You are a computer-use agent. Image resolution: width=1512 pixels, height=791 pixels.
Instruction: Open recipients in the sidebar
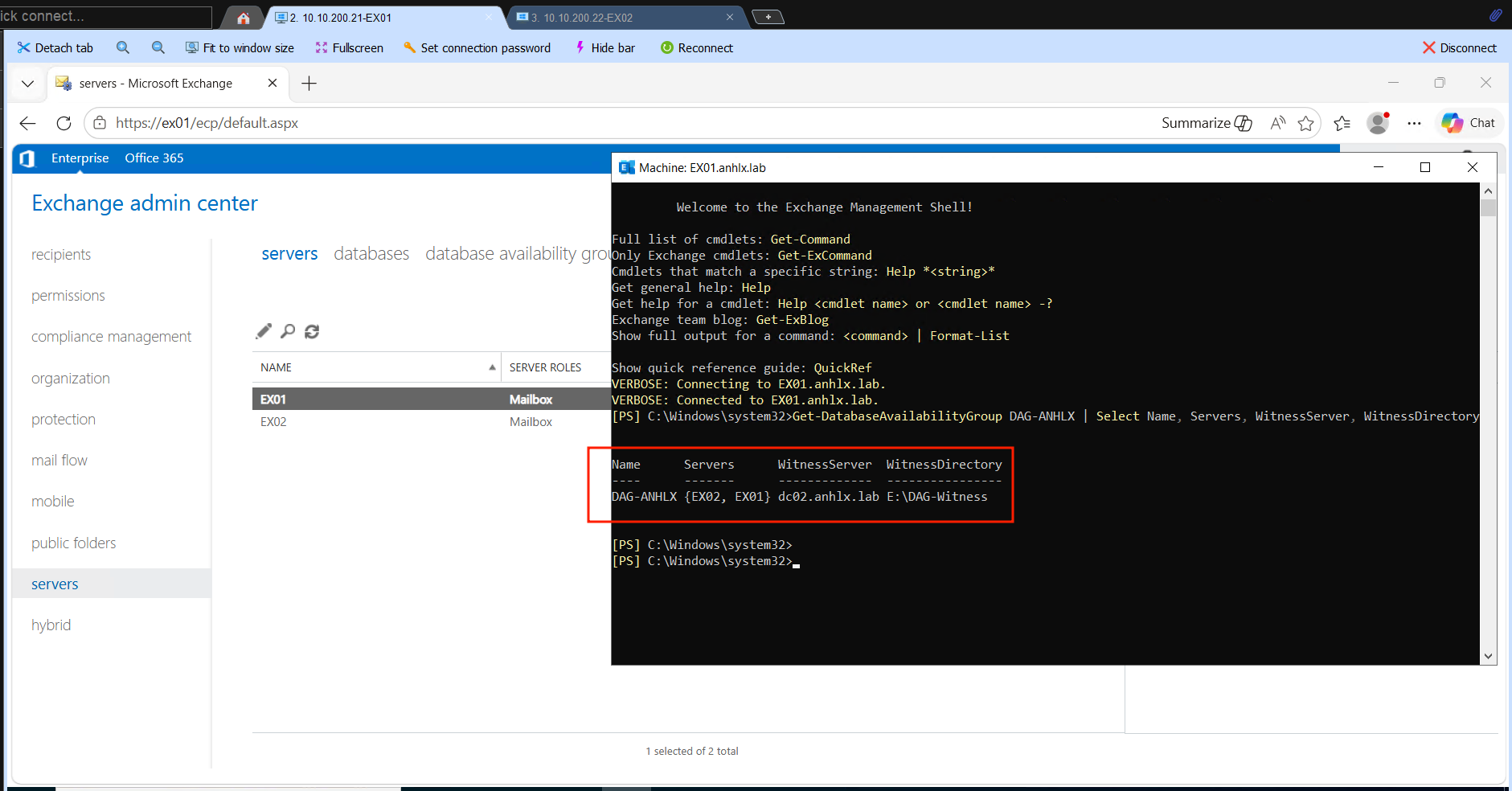(x=61, y=255)
